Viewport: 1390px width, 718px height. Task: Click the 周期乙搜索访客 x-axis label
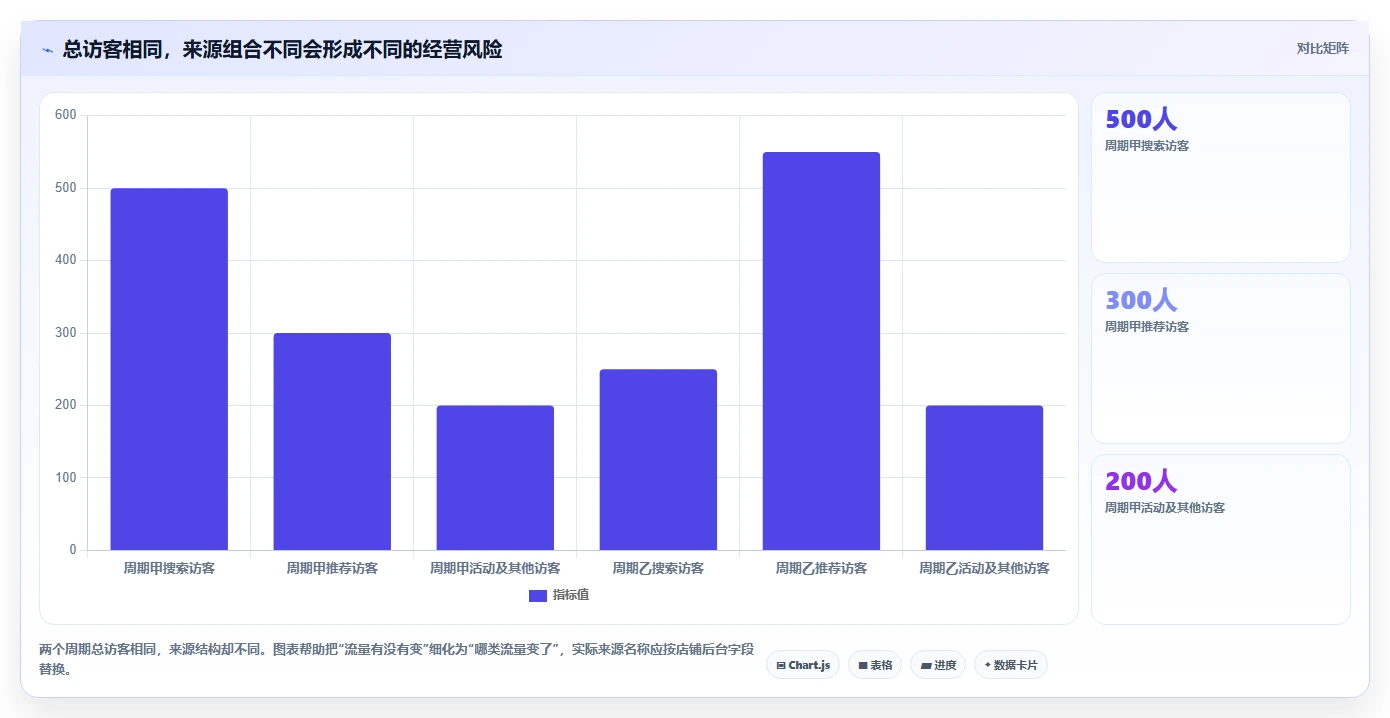658,568
